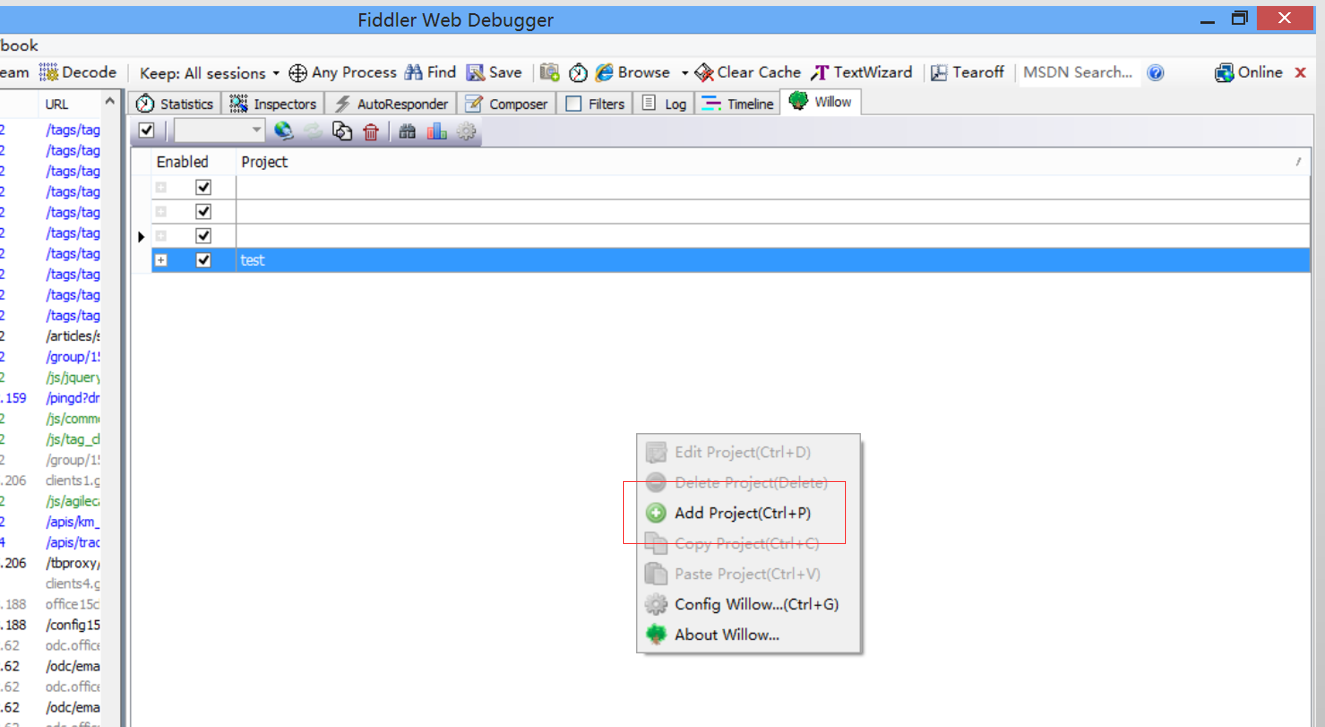
Task: Toggle Enabled checkbox of second project row
Action: pos(203,211)
